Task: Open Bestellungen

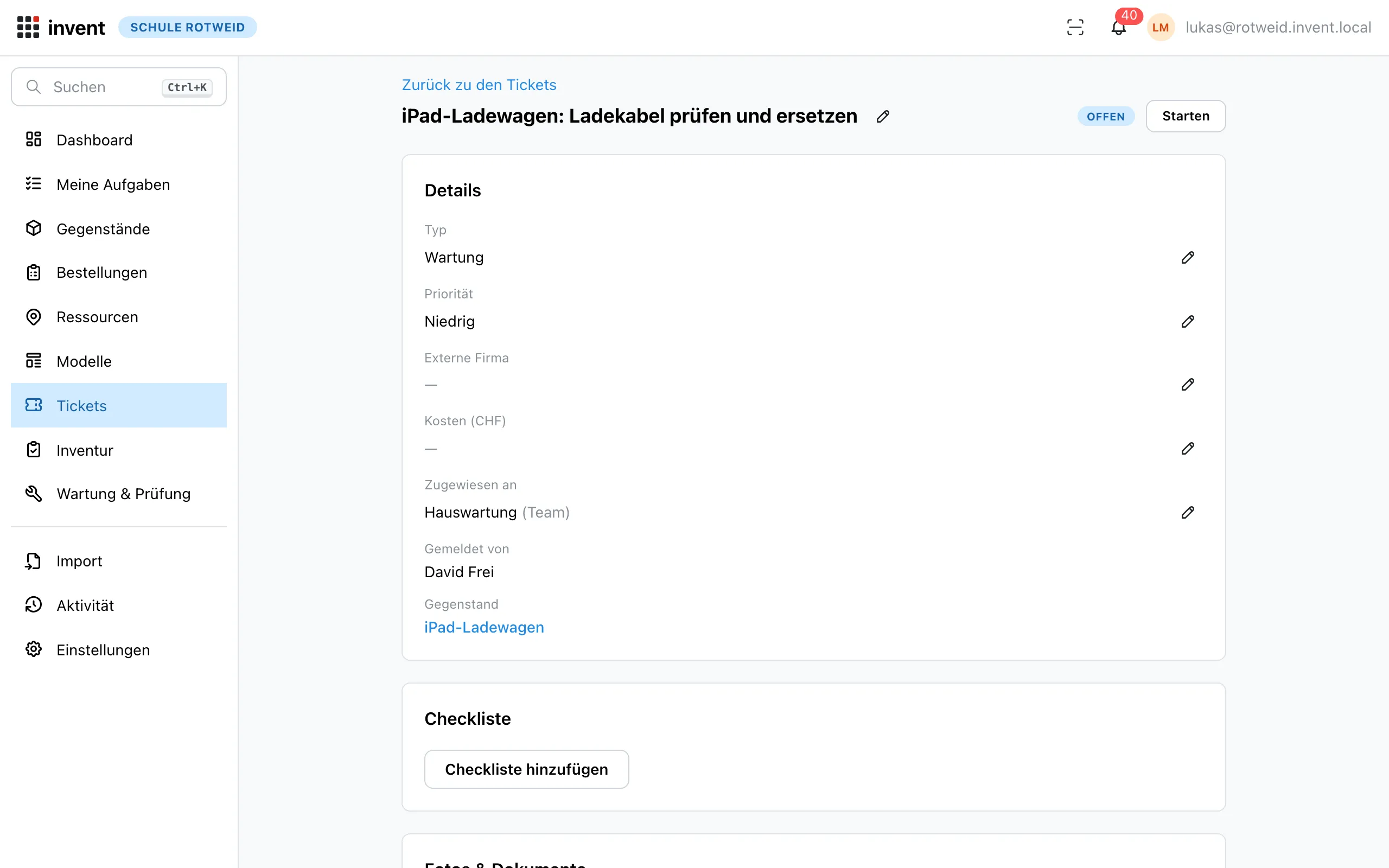Action: 119,272
